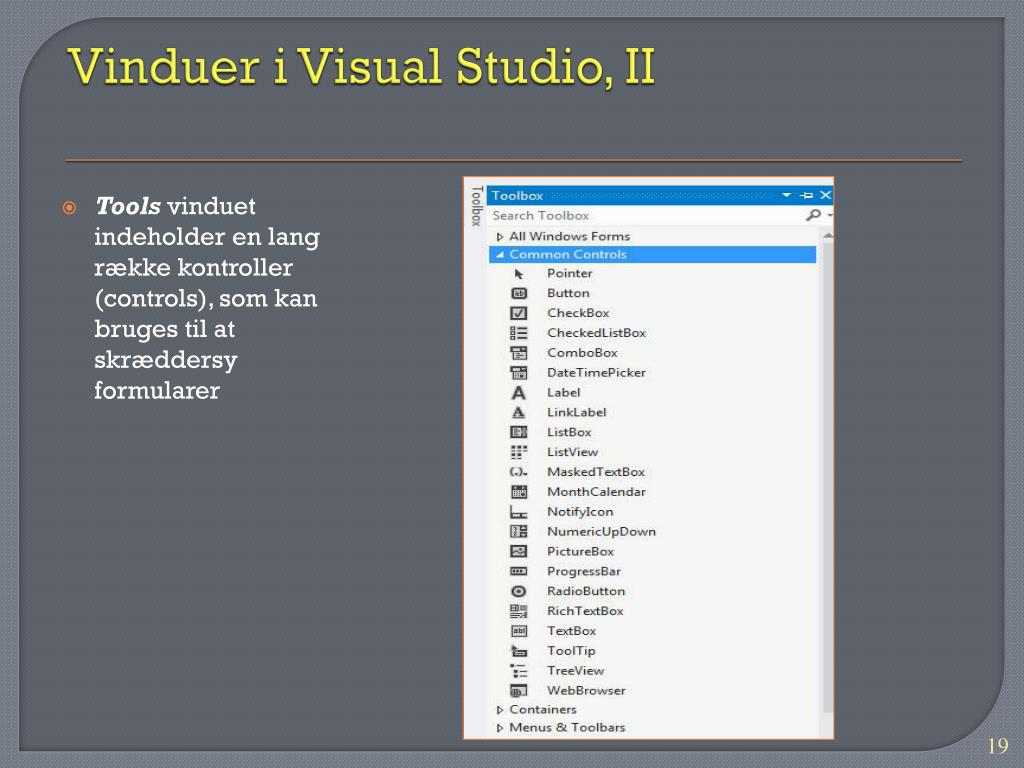Choose the ListView text entry
The image size is (1024, 768).
[x=572, y=452]
